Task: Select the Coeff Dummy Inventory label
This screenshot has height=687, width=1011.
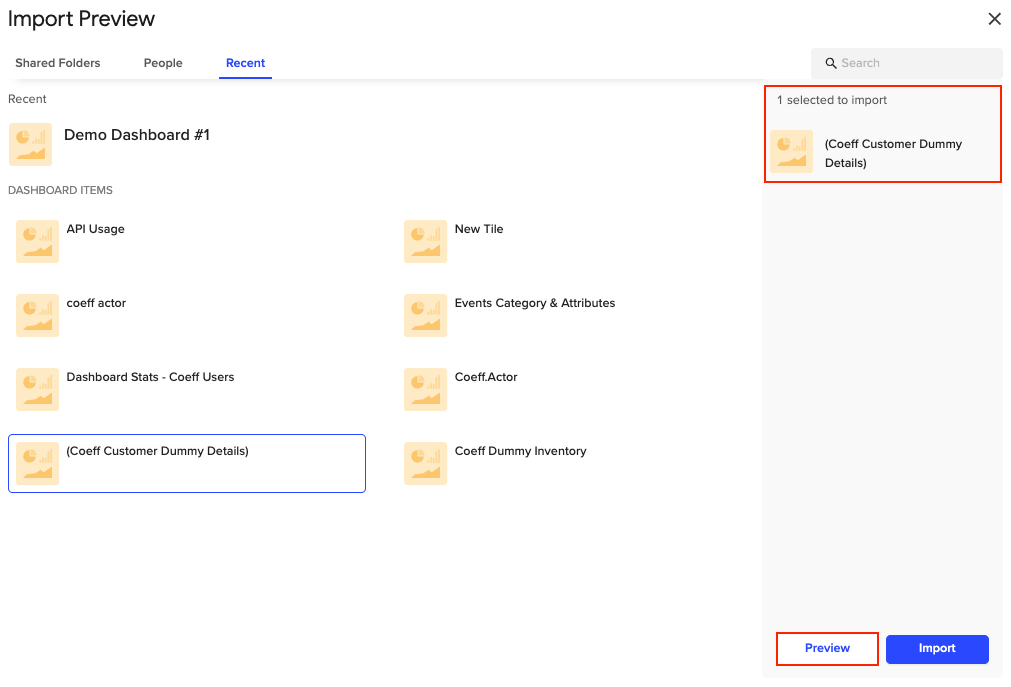Action: [520, 451]
